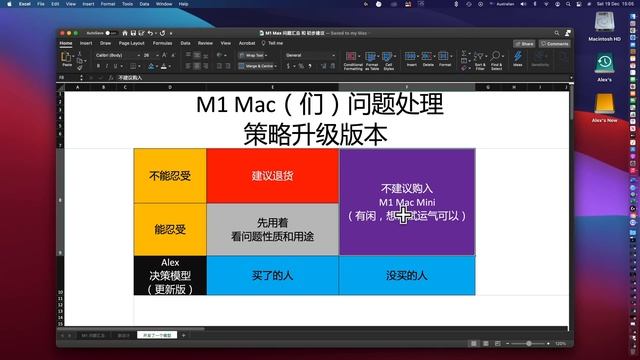Switch to Normal view in the status bar
The height and width of the screenshot is (360, 640).
tap(473, 344)
